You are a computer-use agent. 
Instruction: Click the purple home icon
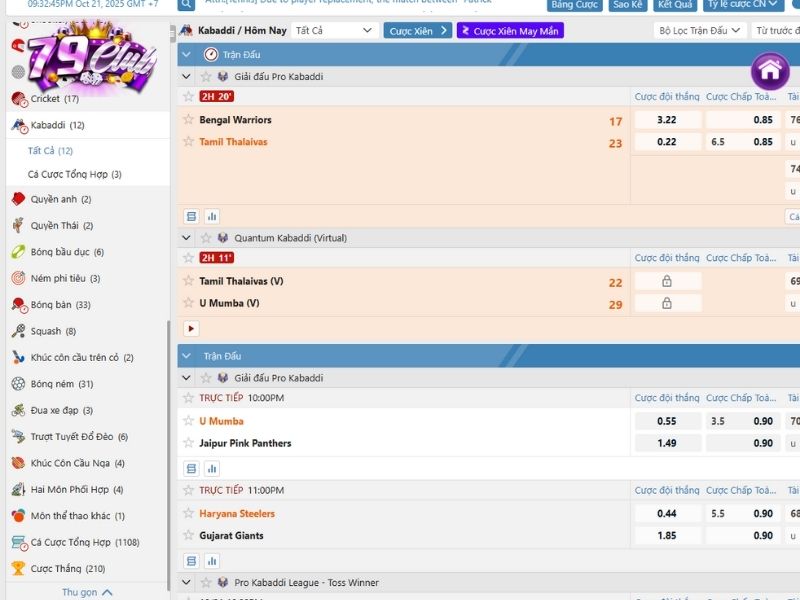click(769, 70)
